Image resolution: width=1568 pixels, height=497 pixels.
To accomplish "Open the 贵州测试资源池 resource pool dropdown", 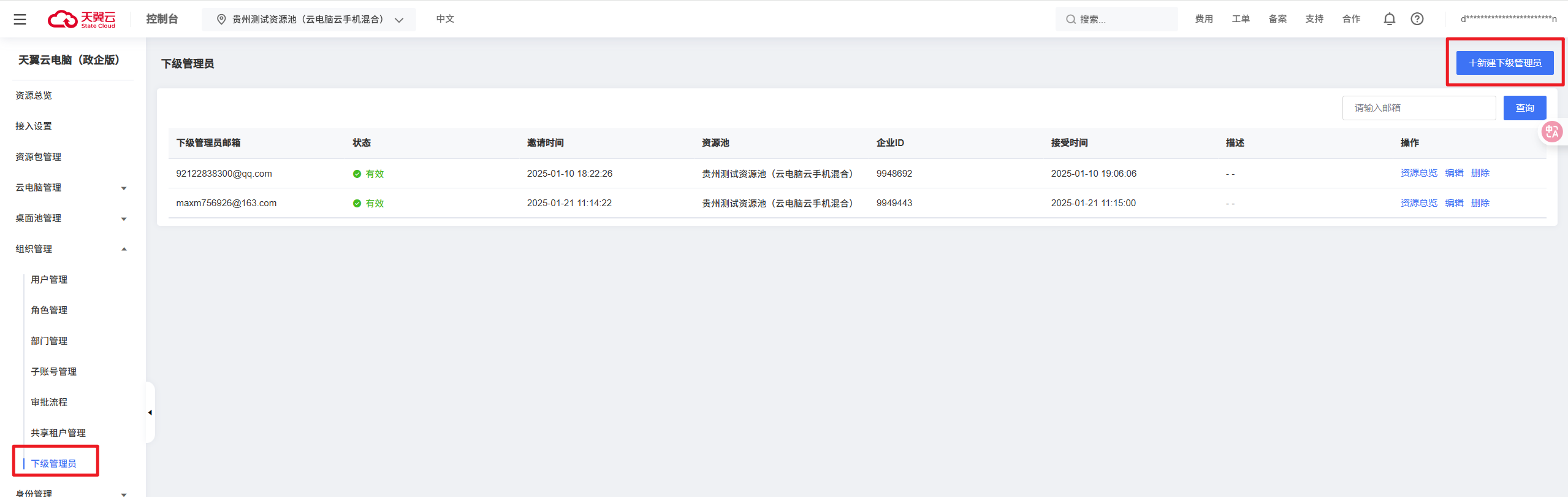I will tap(309, 19).
